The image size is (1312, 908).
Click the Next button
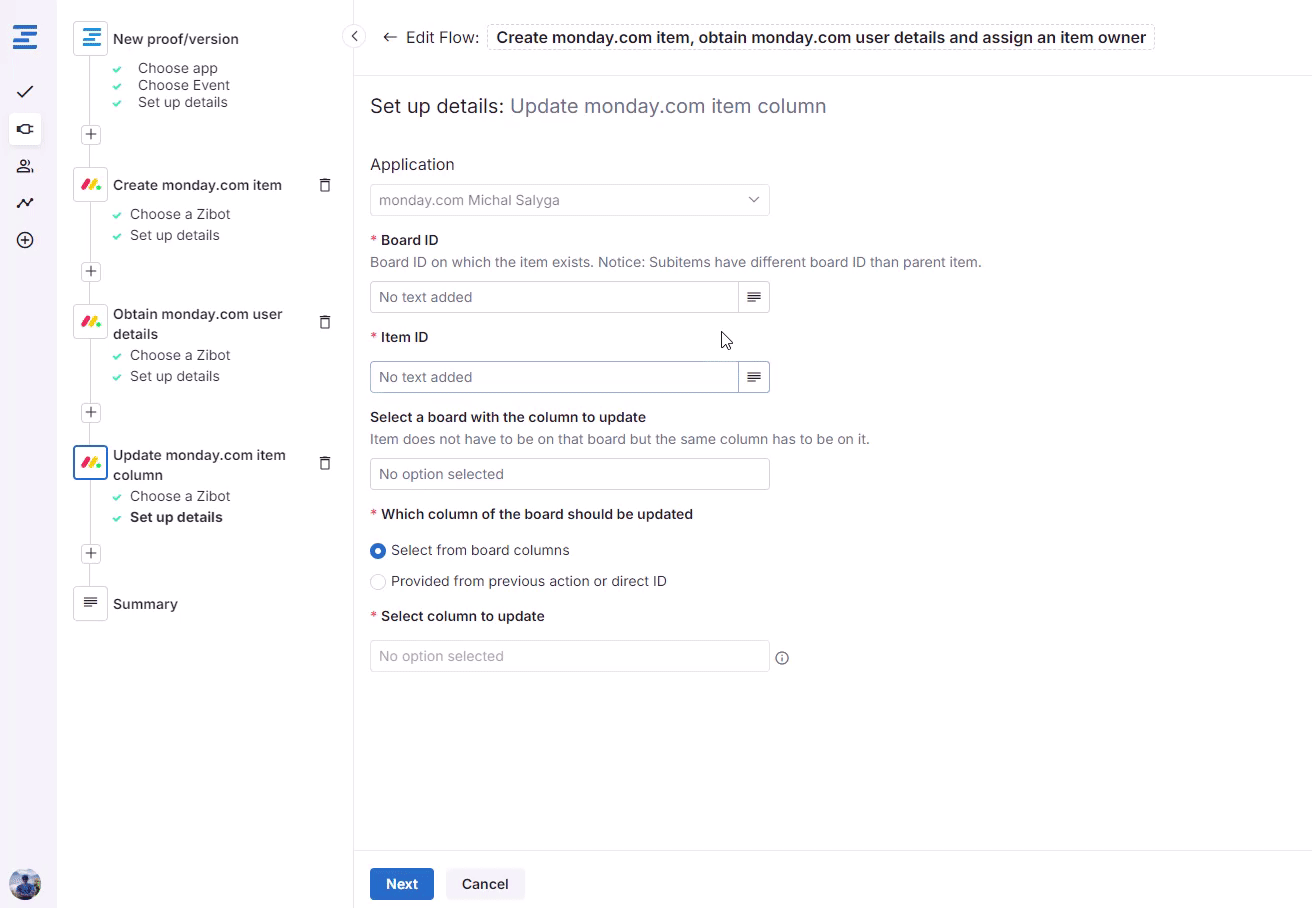pos(401,884)
